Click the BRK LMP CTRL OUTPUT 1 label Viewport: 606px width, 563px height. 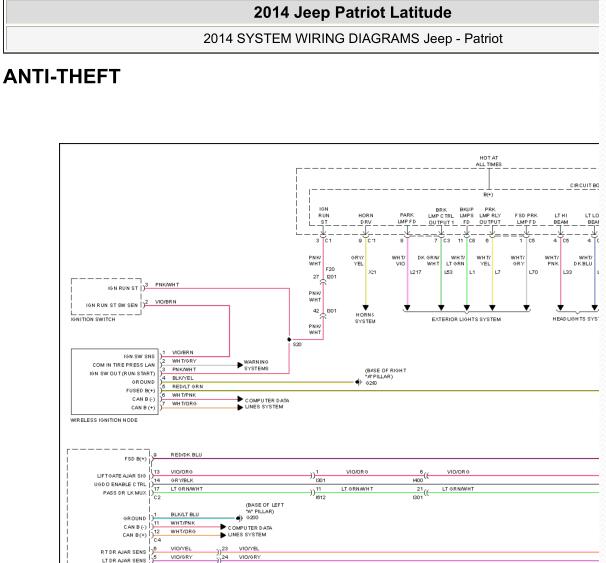[441, 216]
